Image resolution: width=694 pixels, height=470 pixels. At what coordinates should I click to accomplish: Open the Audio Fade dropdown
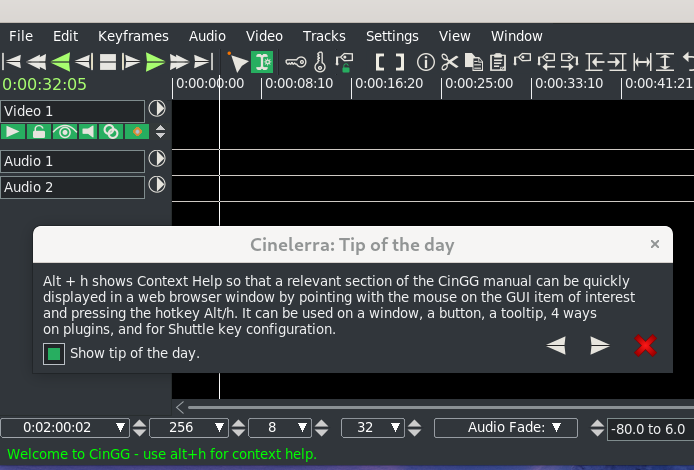coord(506,428)
